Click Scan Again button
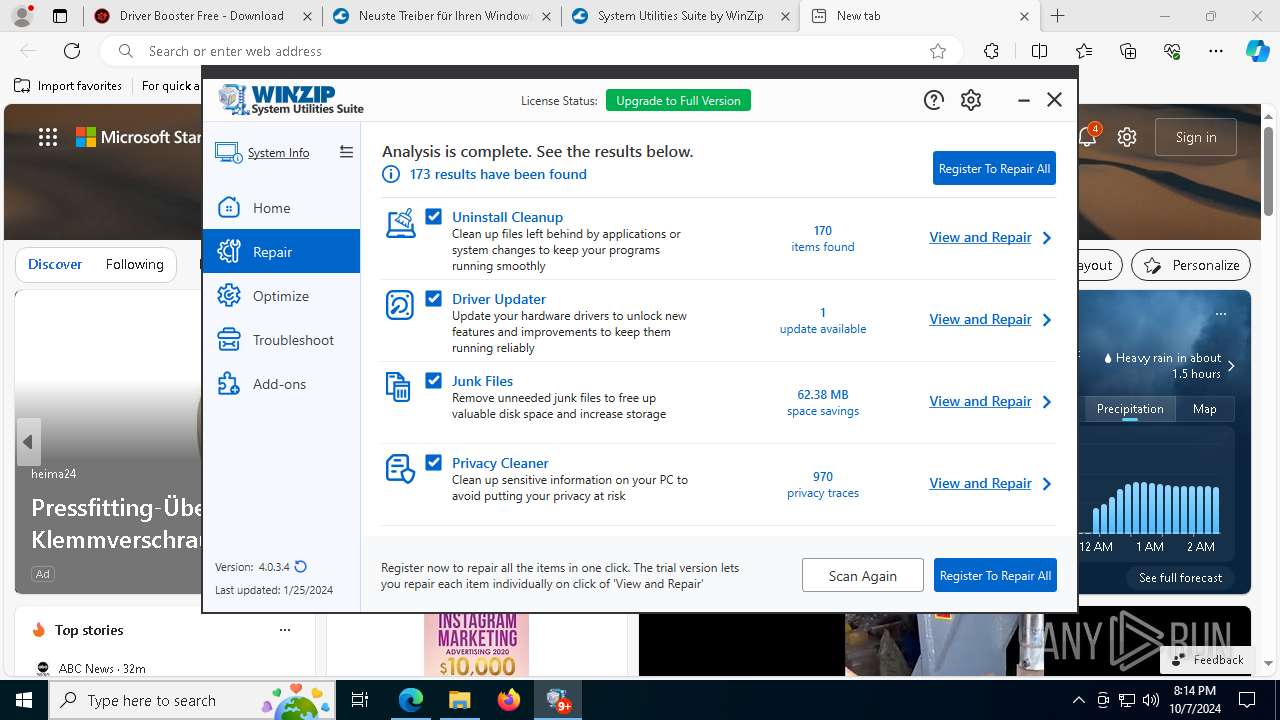The image size is (1280, 720). (862, 576)
